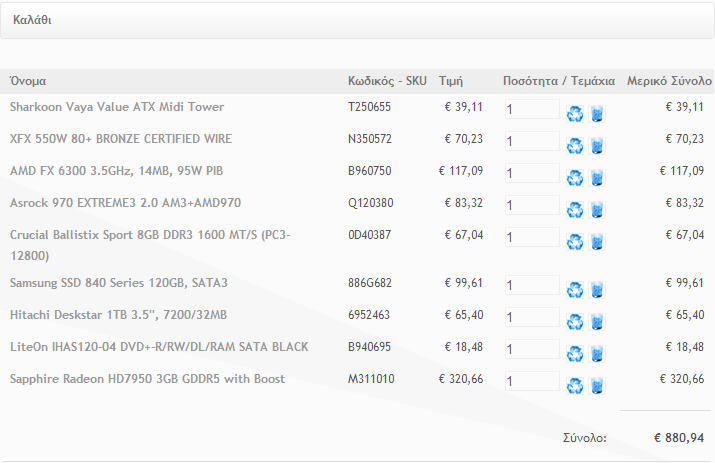Refresh LiteOn IHAS120-04 quantity
This screenshot has width=715, height=463.
click(575, 354)
